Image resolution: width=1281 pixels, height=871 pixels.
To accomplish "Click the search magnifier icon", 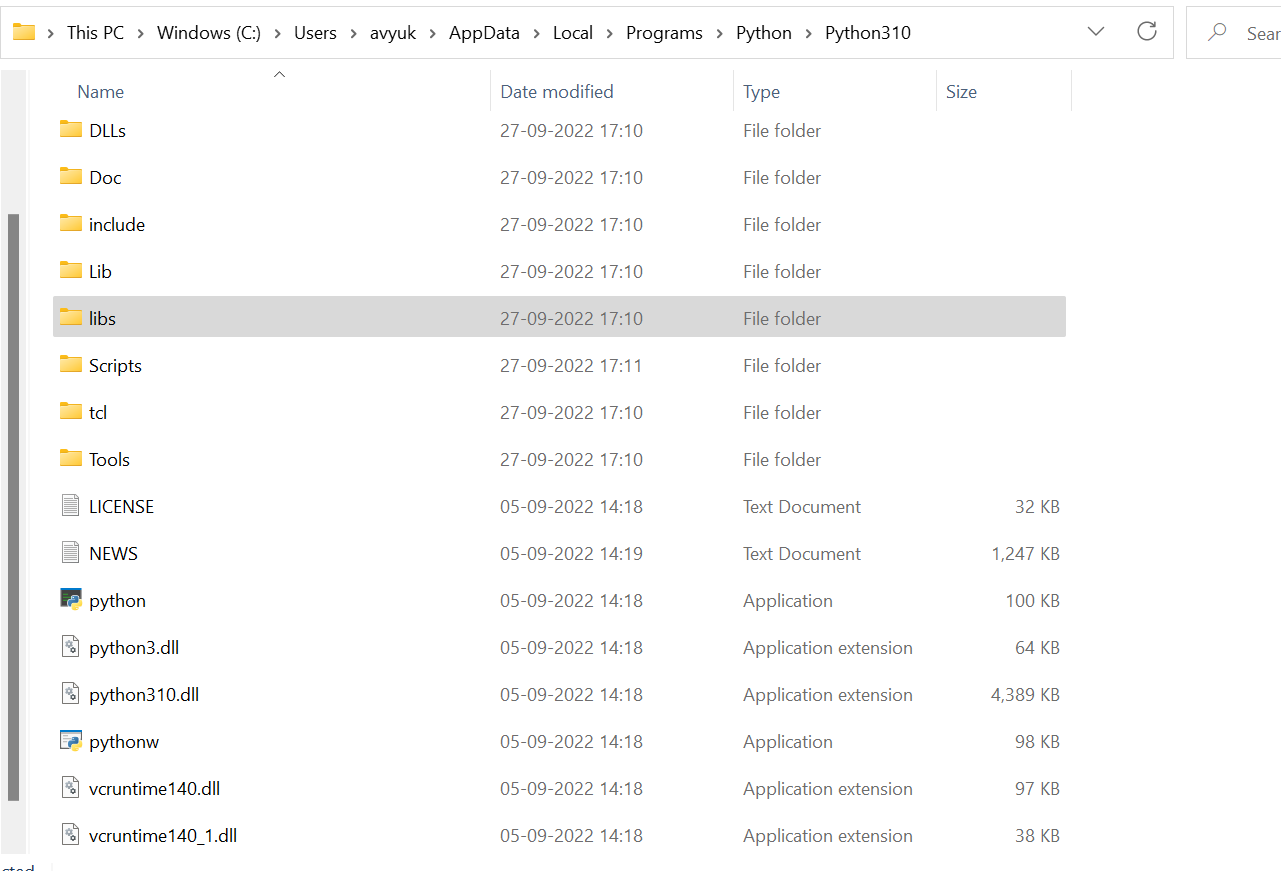I will coord(1217,32).
